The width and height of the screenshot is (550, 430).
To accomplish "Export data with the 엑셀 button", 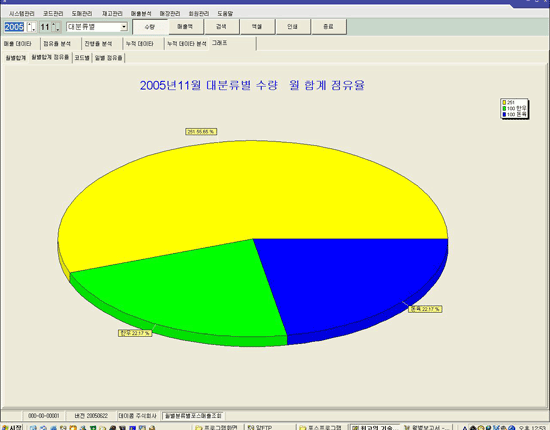I will [257, 27].
